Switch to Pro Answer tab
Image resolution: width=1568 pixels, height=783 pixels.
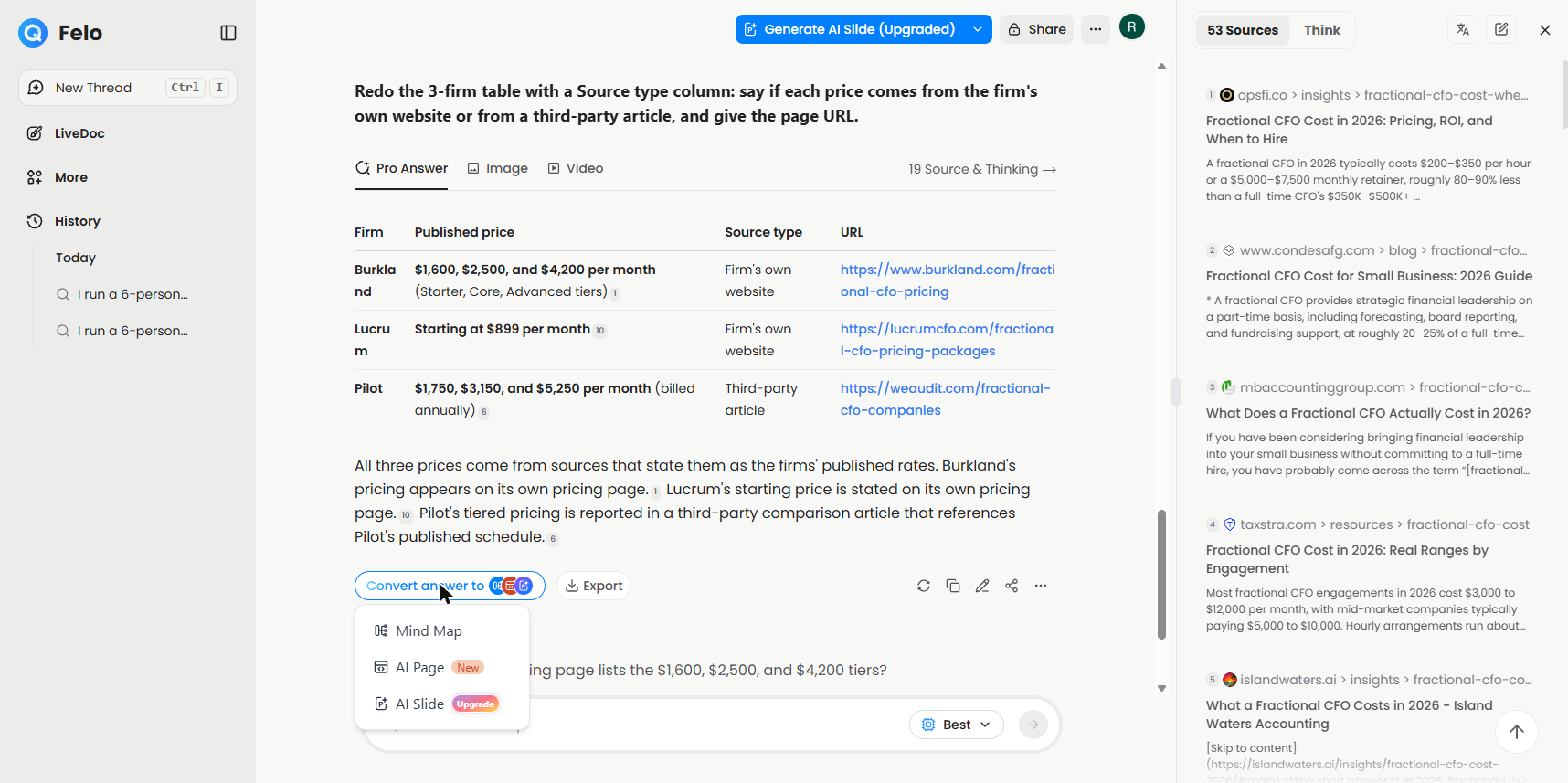click(401, 168)
